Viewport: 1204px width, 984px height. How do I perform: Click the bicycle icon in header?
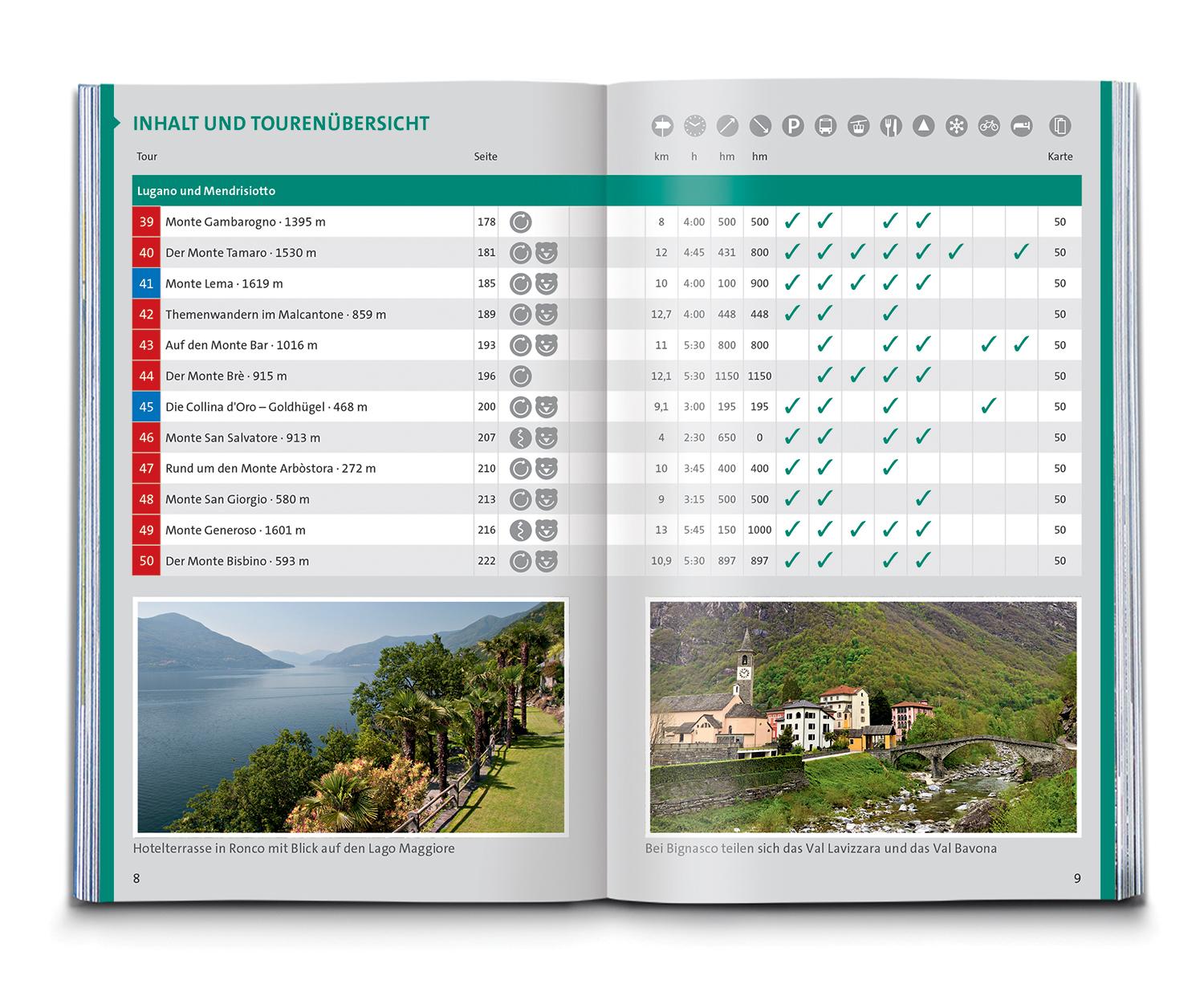coord(989,126)
